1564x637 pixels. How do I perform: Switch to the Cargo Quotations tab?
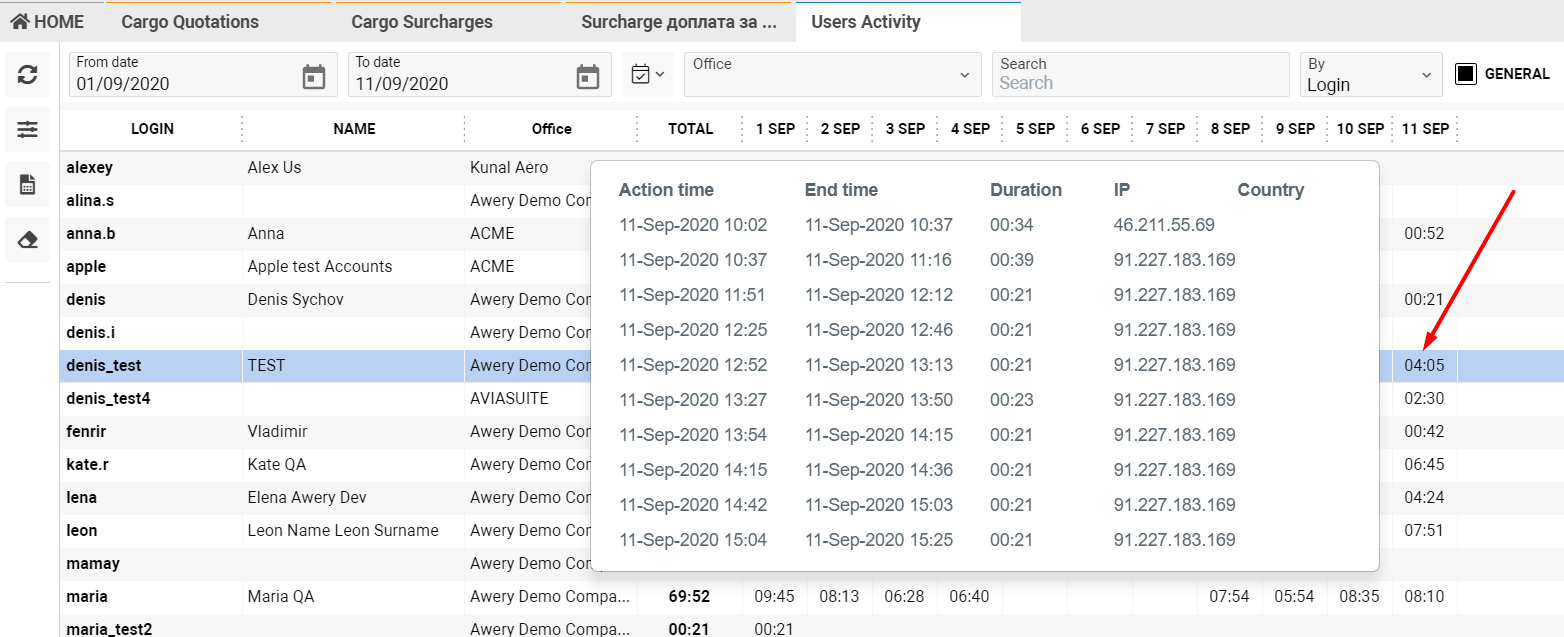tap(190, 22)
